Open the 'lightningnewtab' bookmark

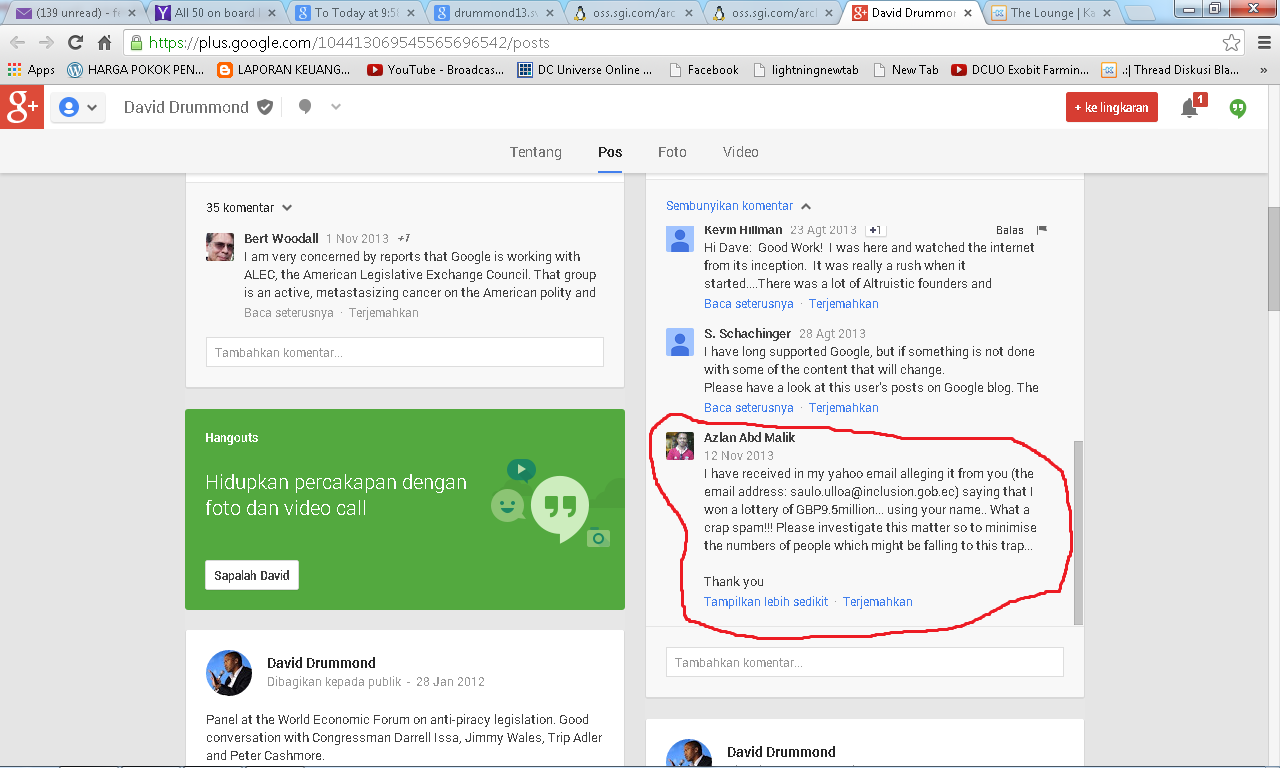pos(805,70)
